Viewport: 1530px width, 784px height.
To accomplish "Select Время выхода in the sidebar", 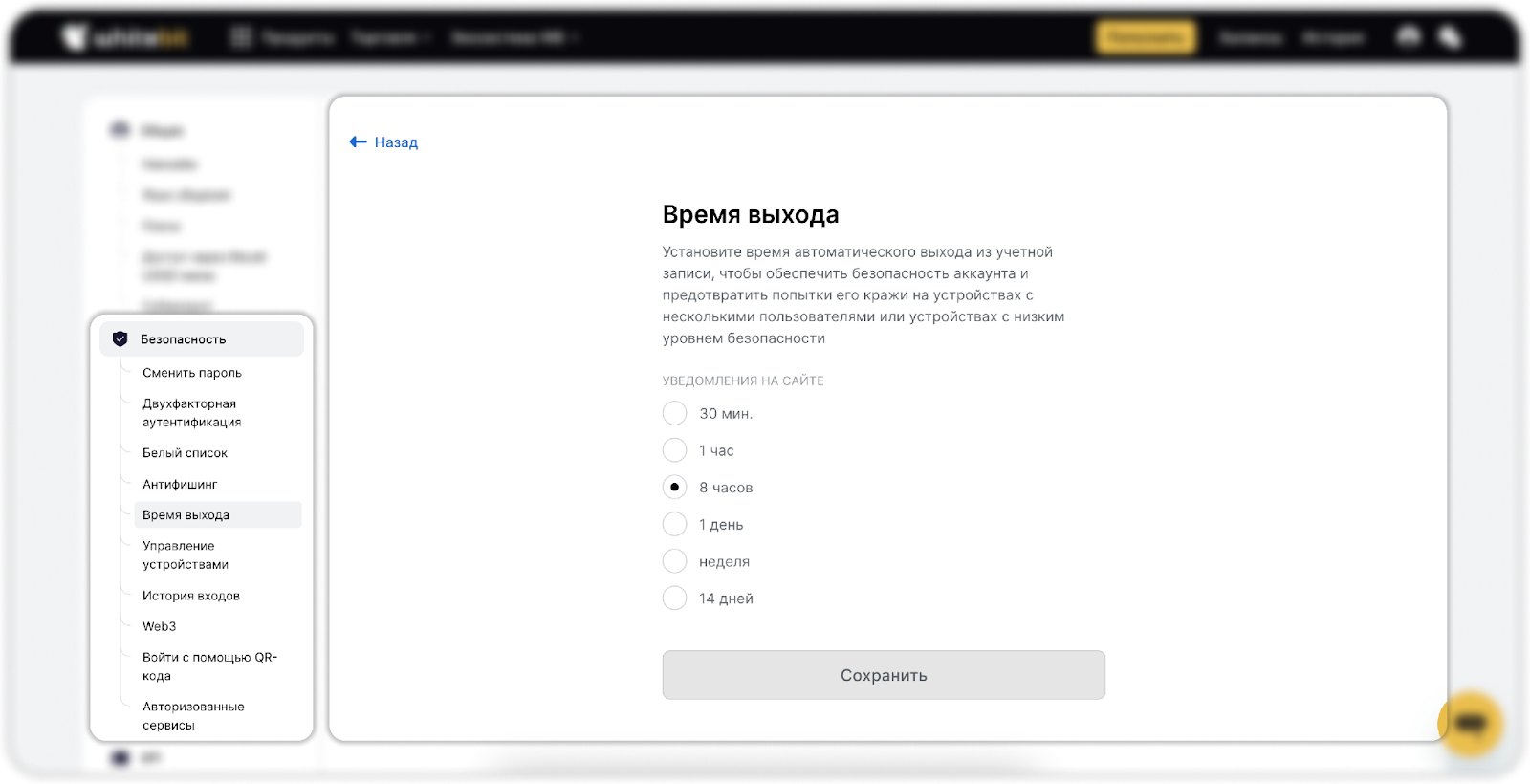I will point(186,515).
